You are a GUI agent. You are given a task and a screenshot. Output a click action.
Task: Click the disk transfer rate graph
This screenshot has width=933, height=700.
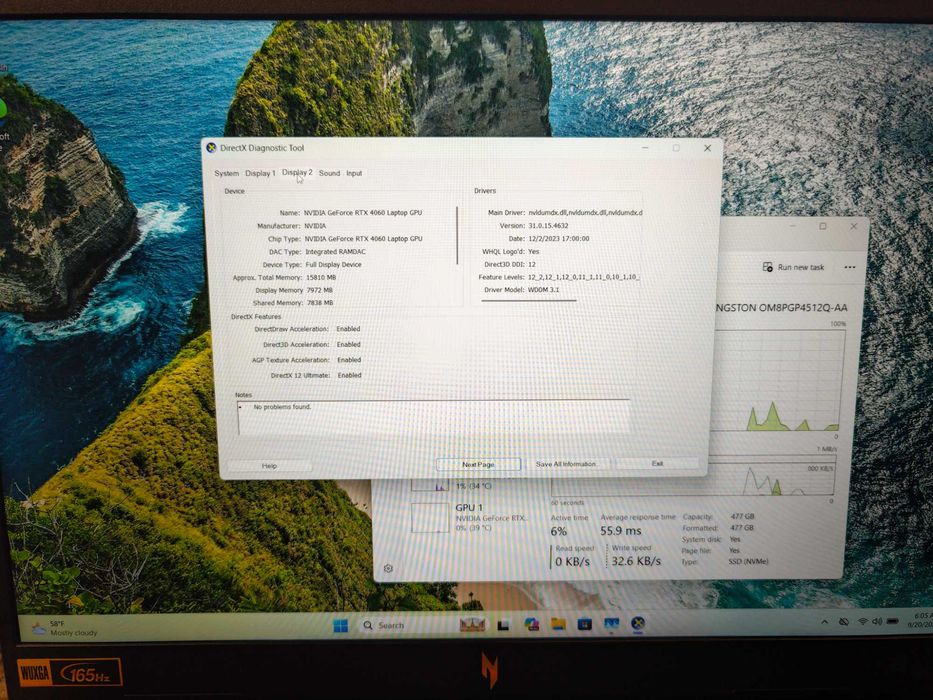[693, 476]
